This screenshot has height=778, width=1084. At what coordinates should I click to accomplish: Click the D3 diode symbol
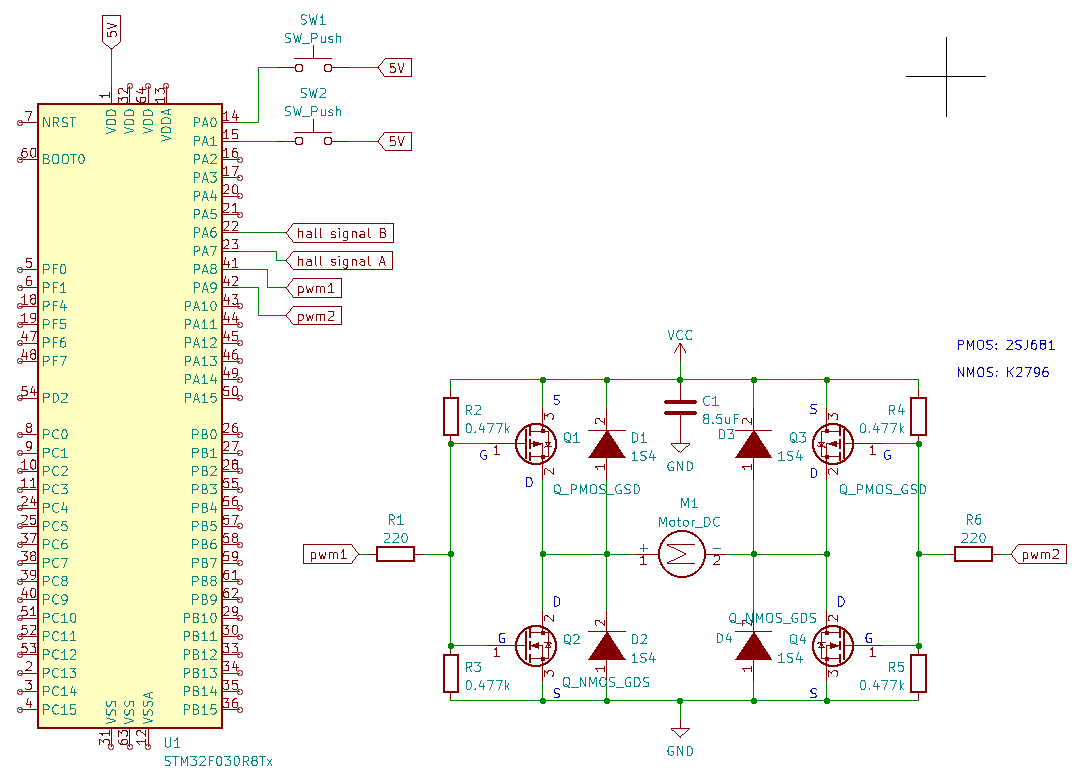click(x=754, y=444)
